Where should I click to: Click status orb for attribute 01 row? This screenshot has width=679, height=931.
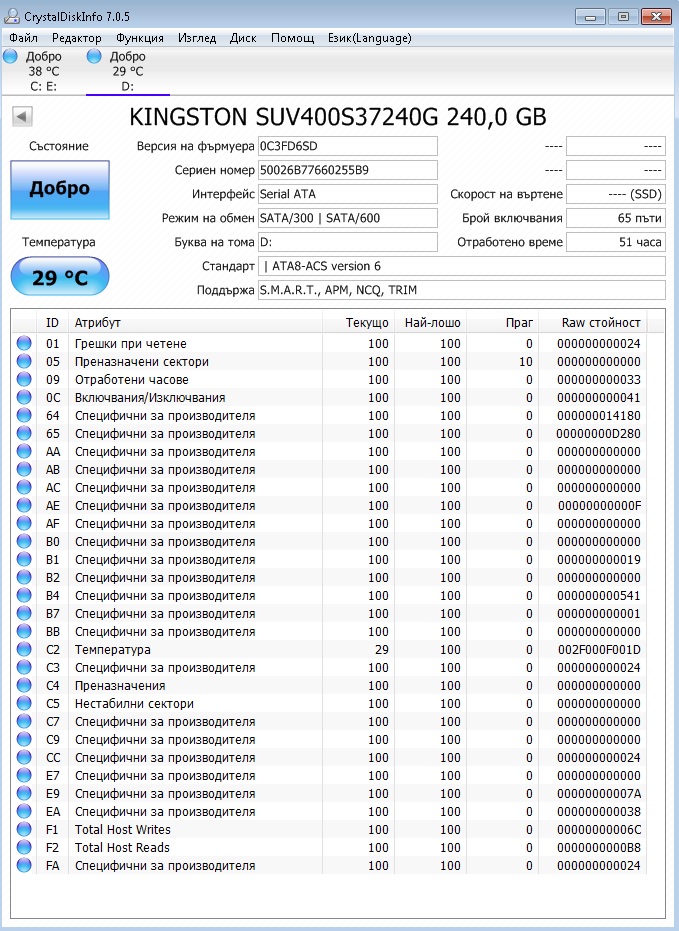pos(24,343)
